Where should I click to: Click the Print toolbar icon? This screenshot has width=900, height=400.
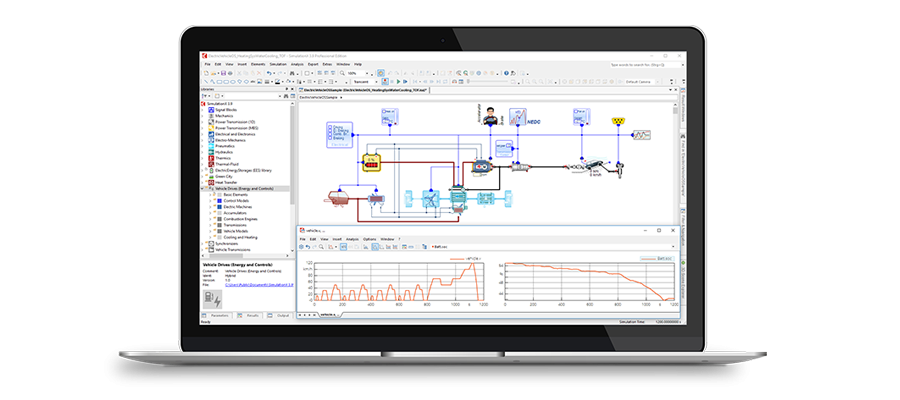(x=230, y=73)
